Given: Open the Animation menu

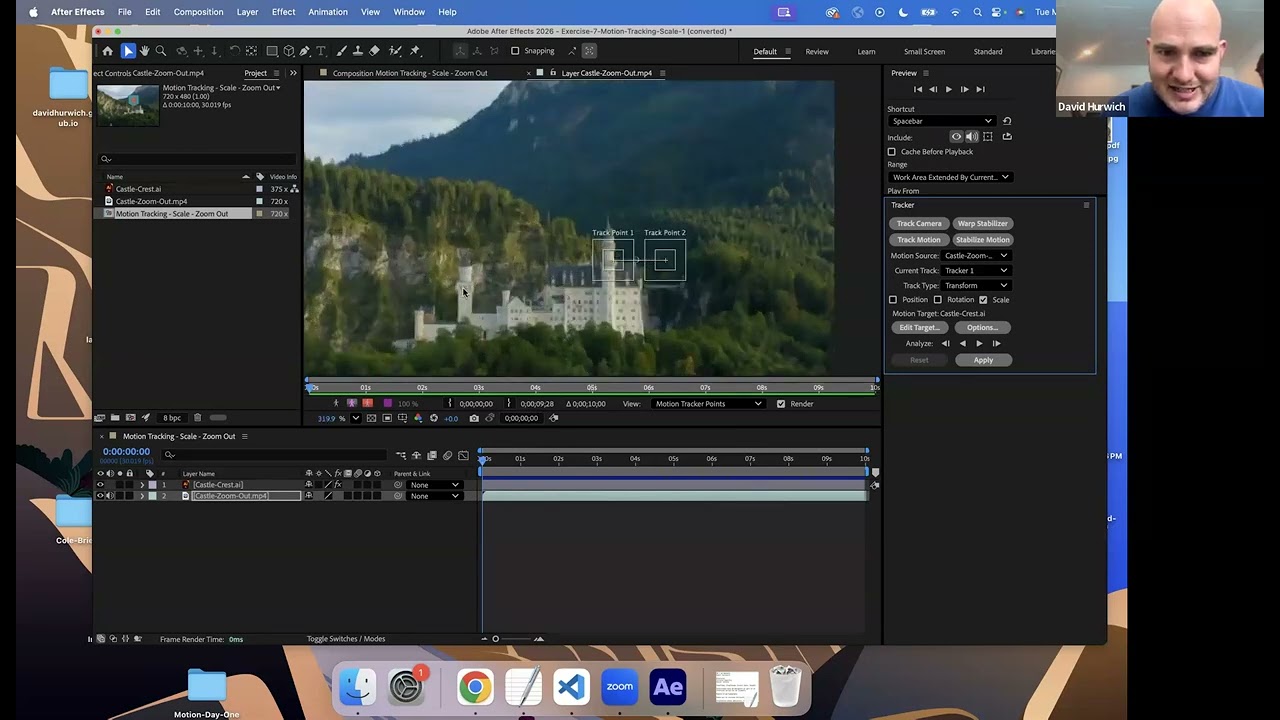Looking at the screenshot, I should click(x=328, y=12).
